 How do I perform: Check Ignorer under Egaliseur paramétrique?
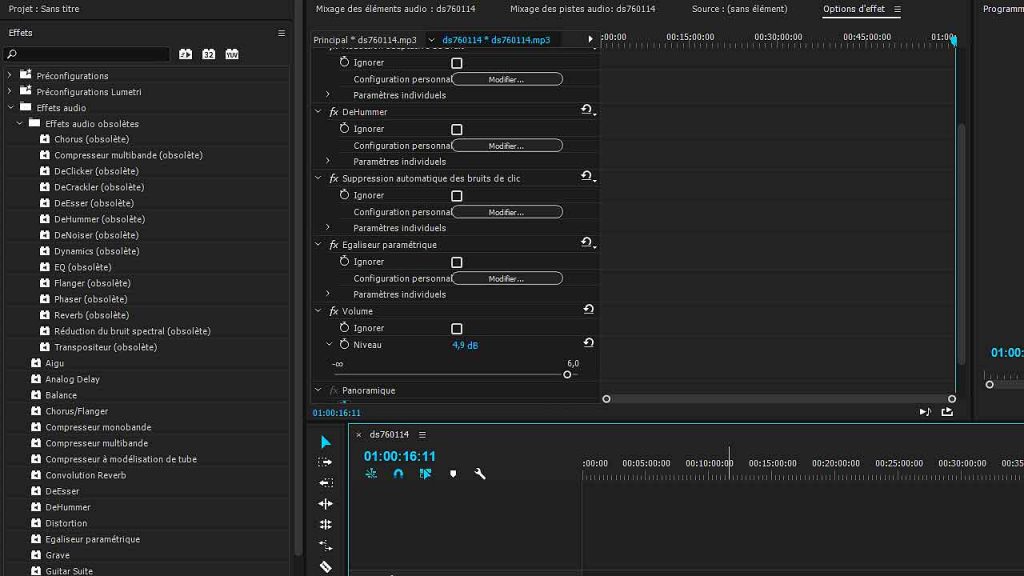(457, 262)
